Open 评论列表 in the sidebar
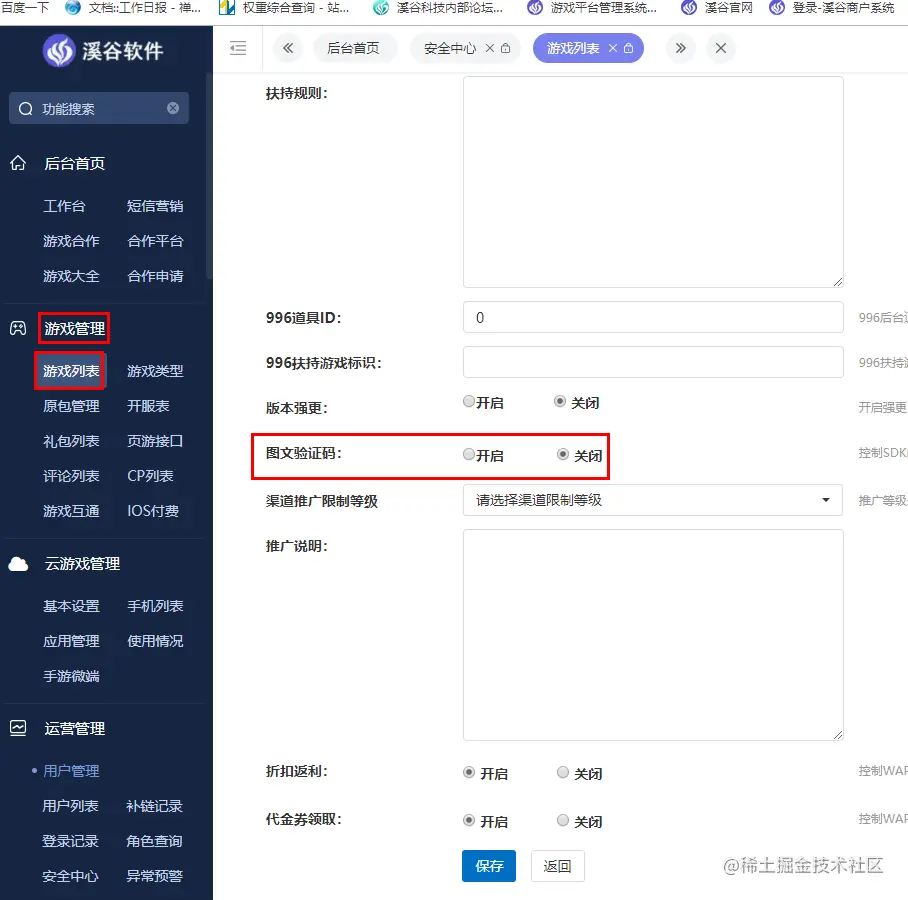This screenshot has height=900, width=908. [71, 476]
